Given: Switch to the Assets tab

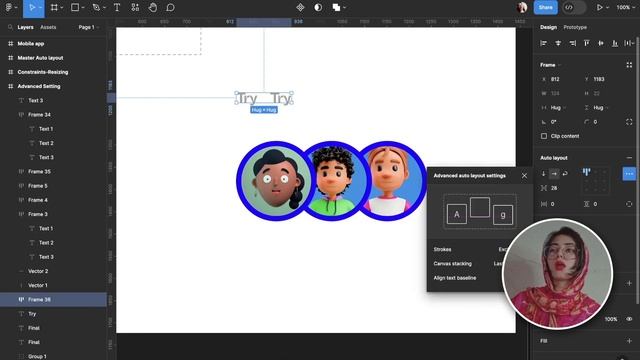Looking at the screenshot, I should pos(48,27).
